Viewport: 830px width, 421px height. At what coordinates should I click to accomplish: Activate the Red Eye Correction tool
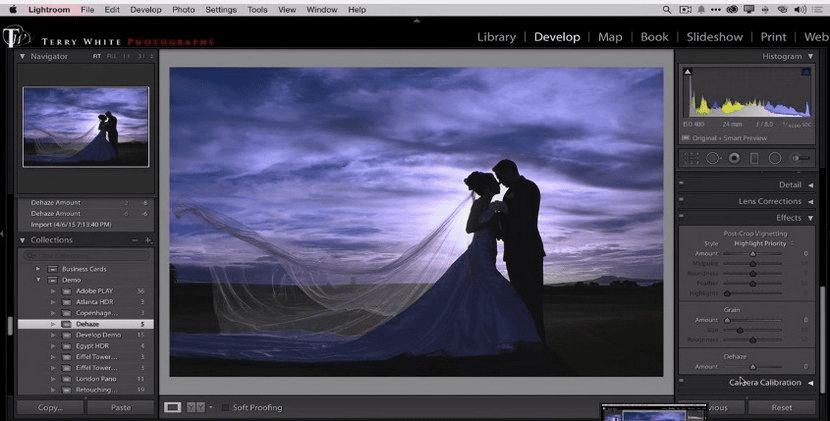(734, 158)
